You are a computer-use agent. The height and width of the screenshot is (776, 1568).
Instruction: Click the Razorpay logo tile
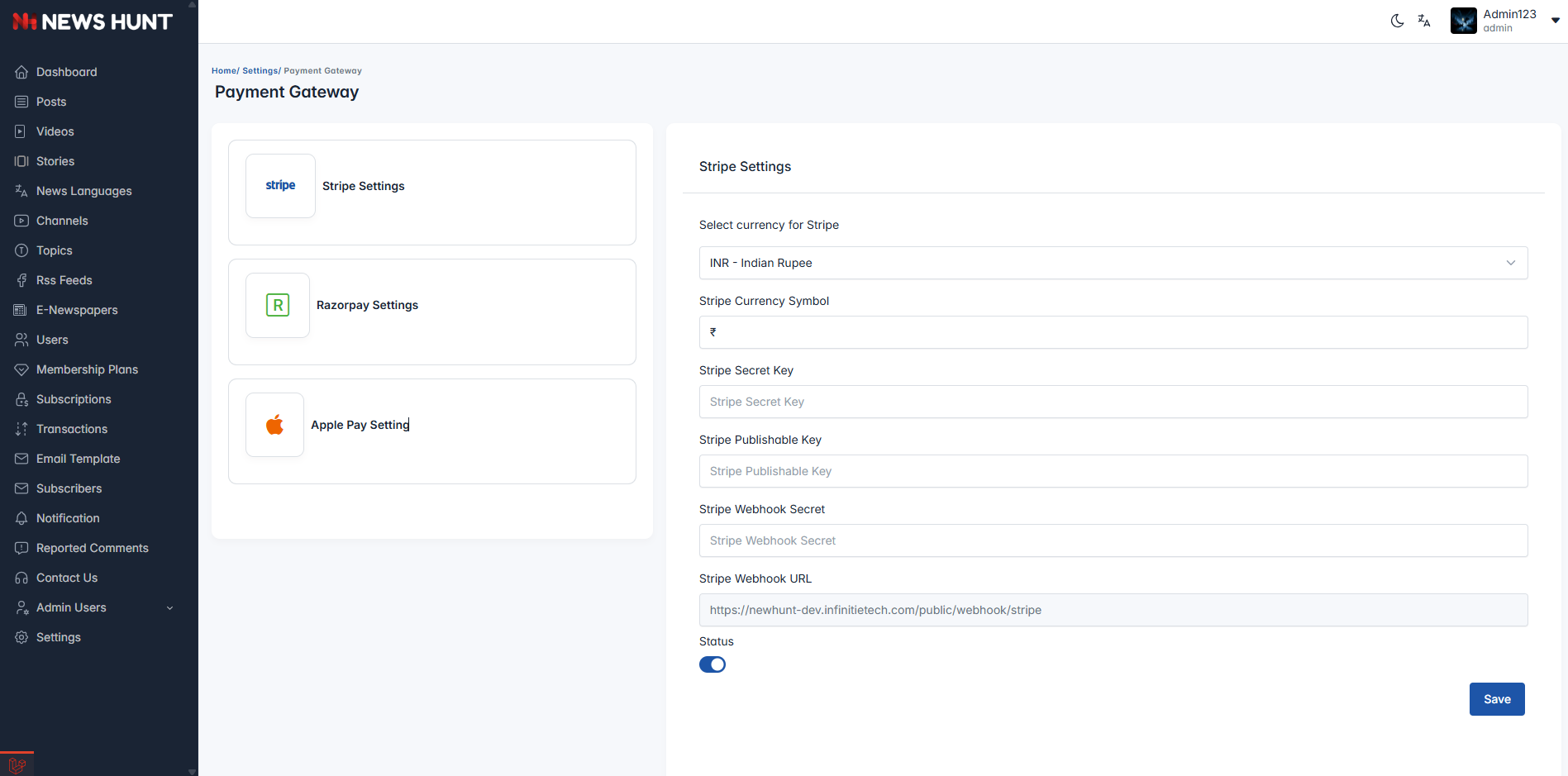(278, 305)
